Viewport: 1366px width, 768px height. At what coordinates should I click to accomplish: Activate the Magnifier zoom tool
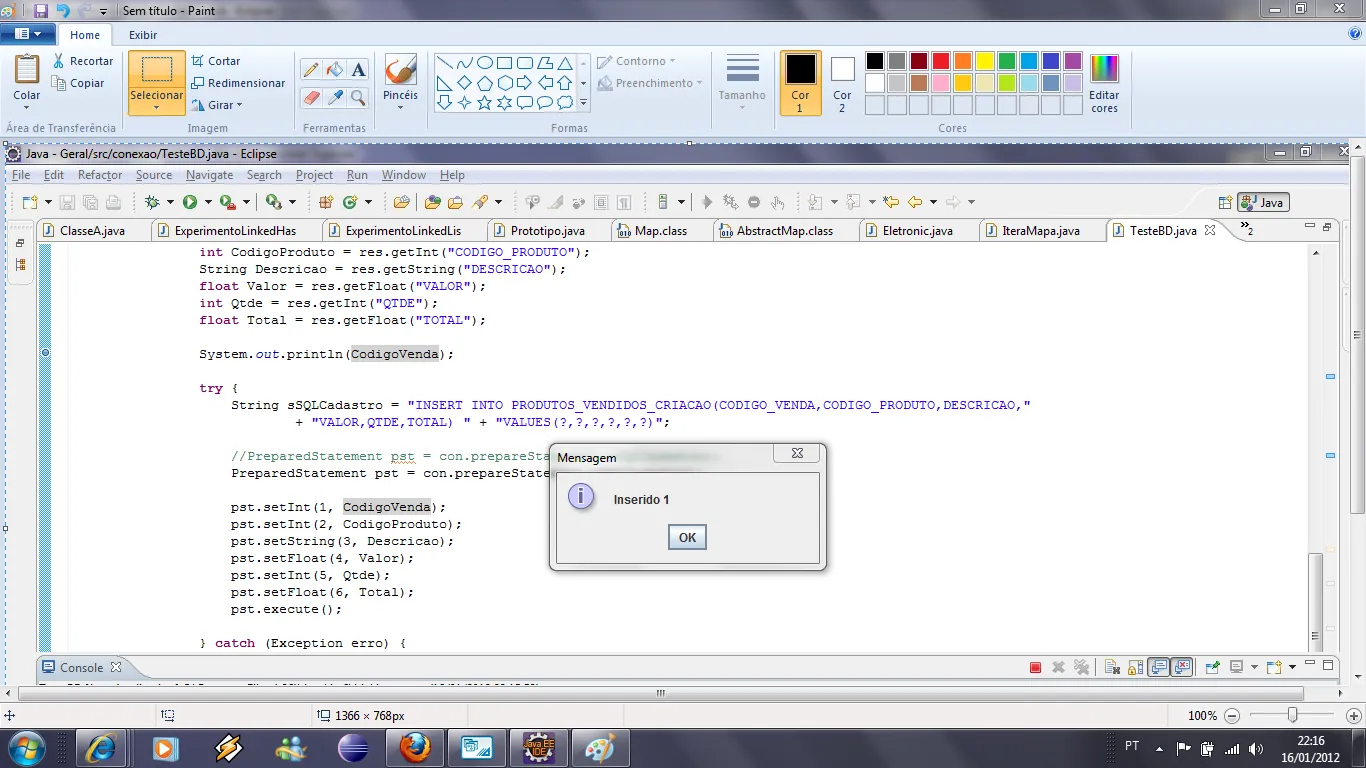358,97
